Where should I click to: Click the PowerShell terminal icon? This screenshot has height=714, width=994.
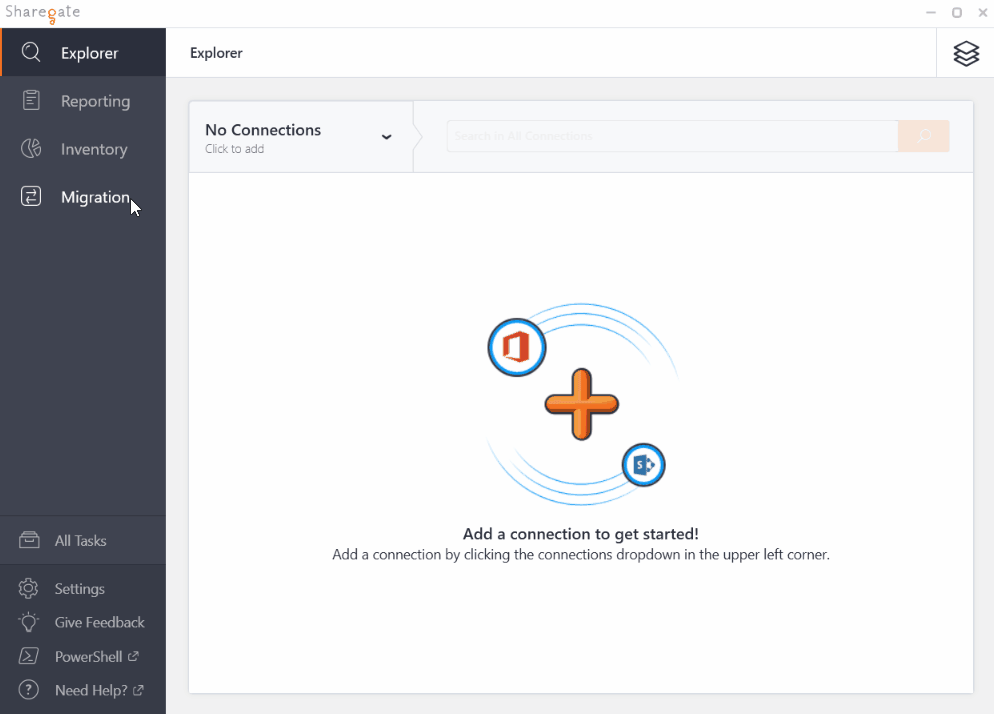click(x=29, y=656)
